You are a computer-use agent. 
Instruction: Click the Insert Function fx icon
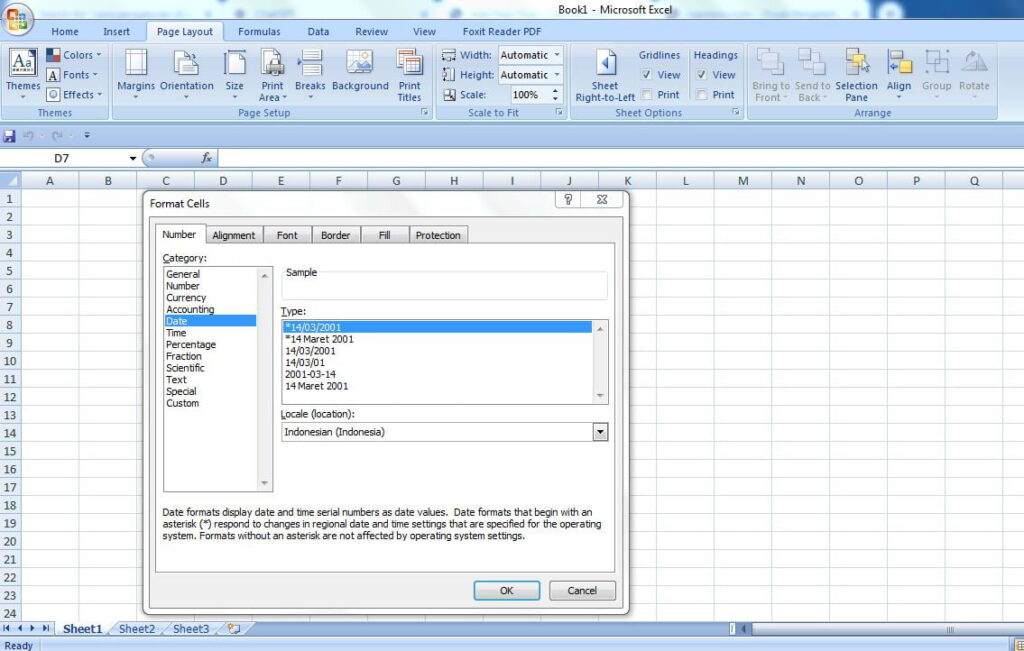click(206, 158)
